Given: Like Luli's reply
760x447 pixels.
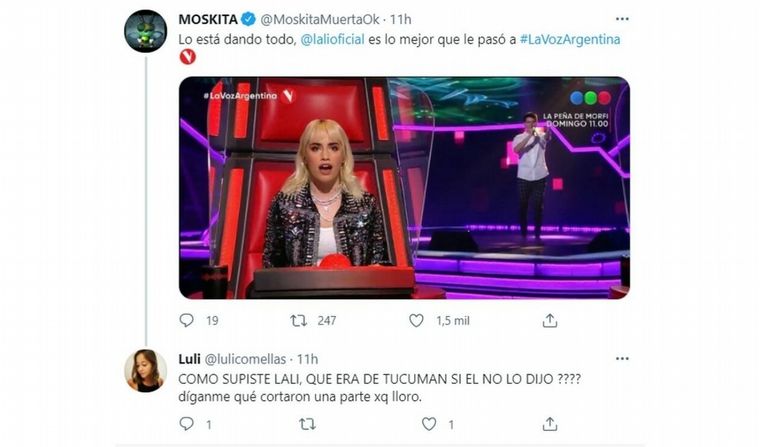Looking at the screenshot, I should [429, 424].
